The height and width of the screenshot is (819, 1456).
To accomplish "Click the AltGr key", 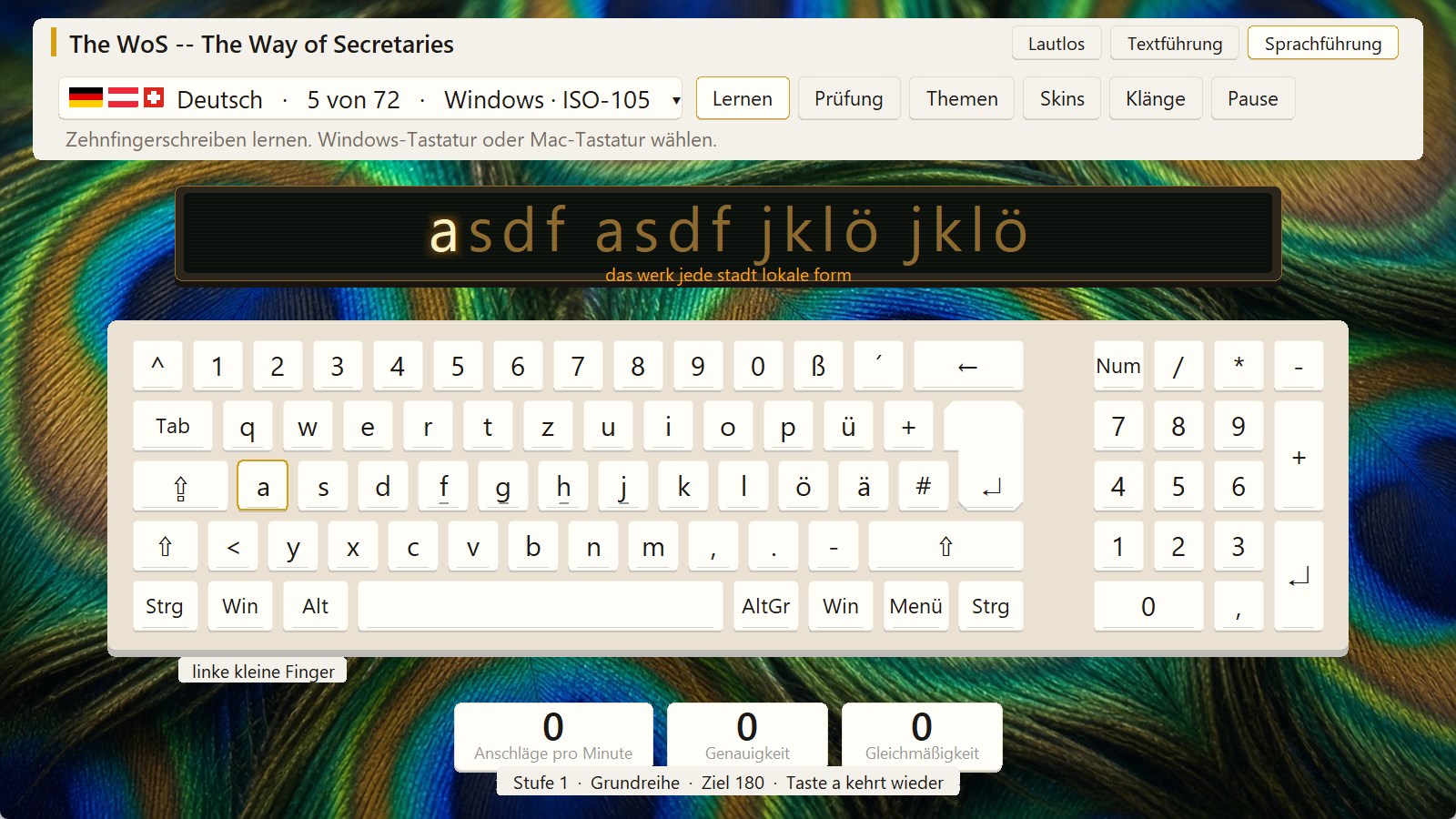I will 766,606.
